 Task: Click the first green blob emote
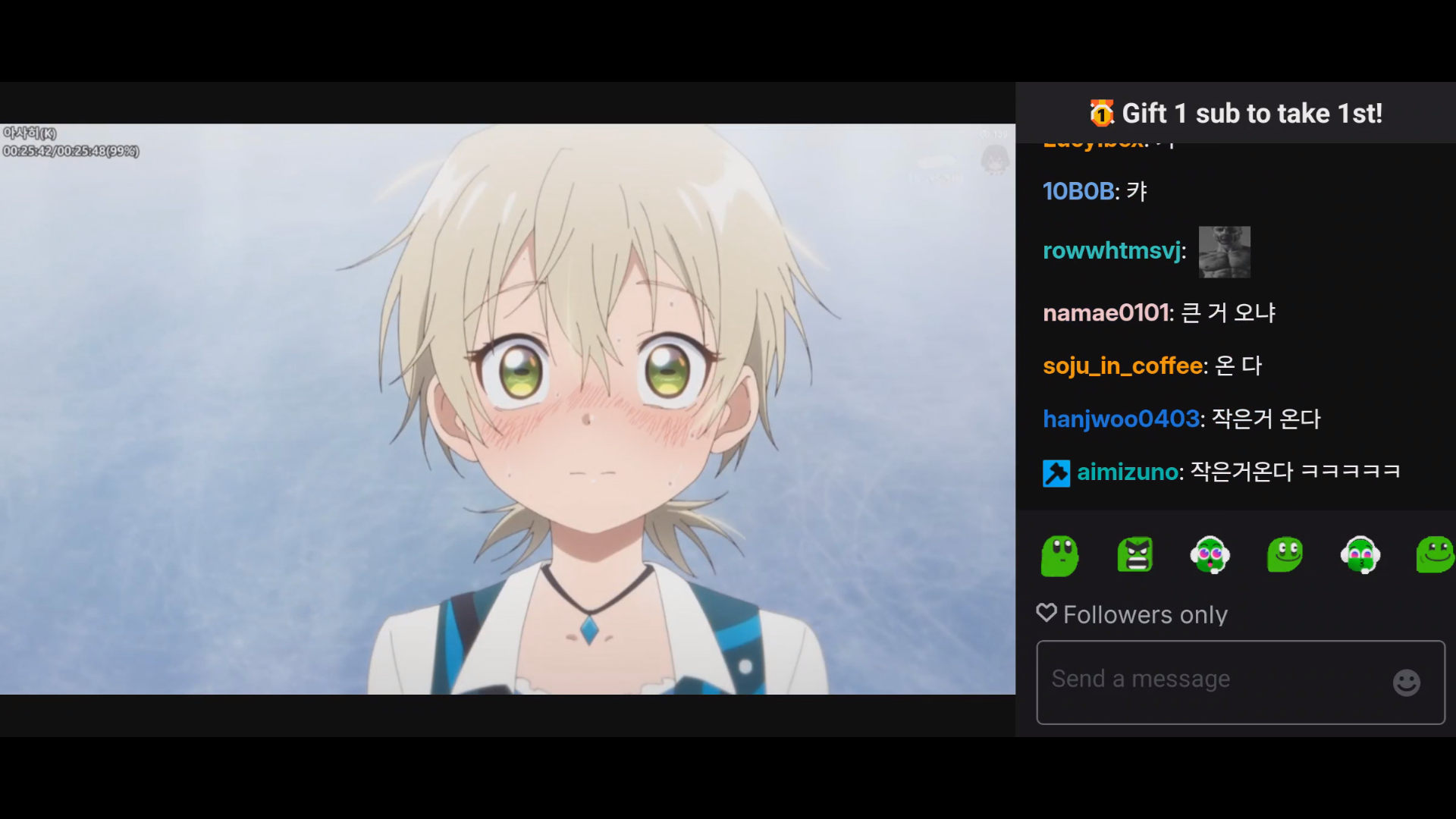pos(1060,556)
